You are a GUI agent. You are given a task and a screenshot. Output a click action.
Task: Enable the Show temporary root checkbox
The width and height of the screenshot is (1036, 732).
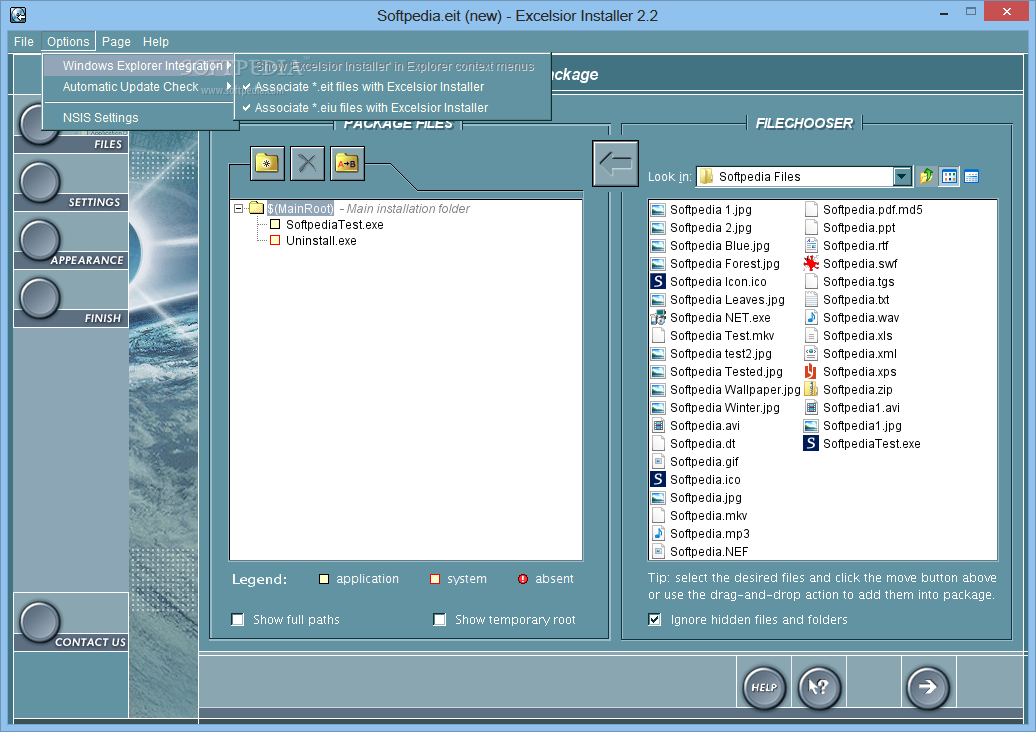[439, 620]
